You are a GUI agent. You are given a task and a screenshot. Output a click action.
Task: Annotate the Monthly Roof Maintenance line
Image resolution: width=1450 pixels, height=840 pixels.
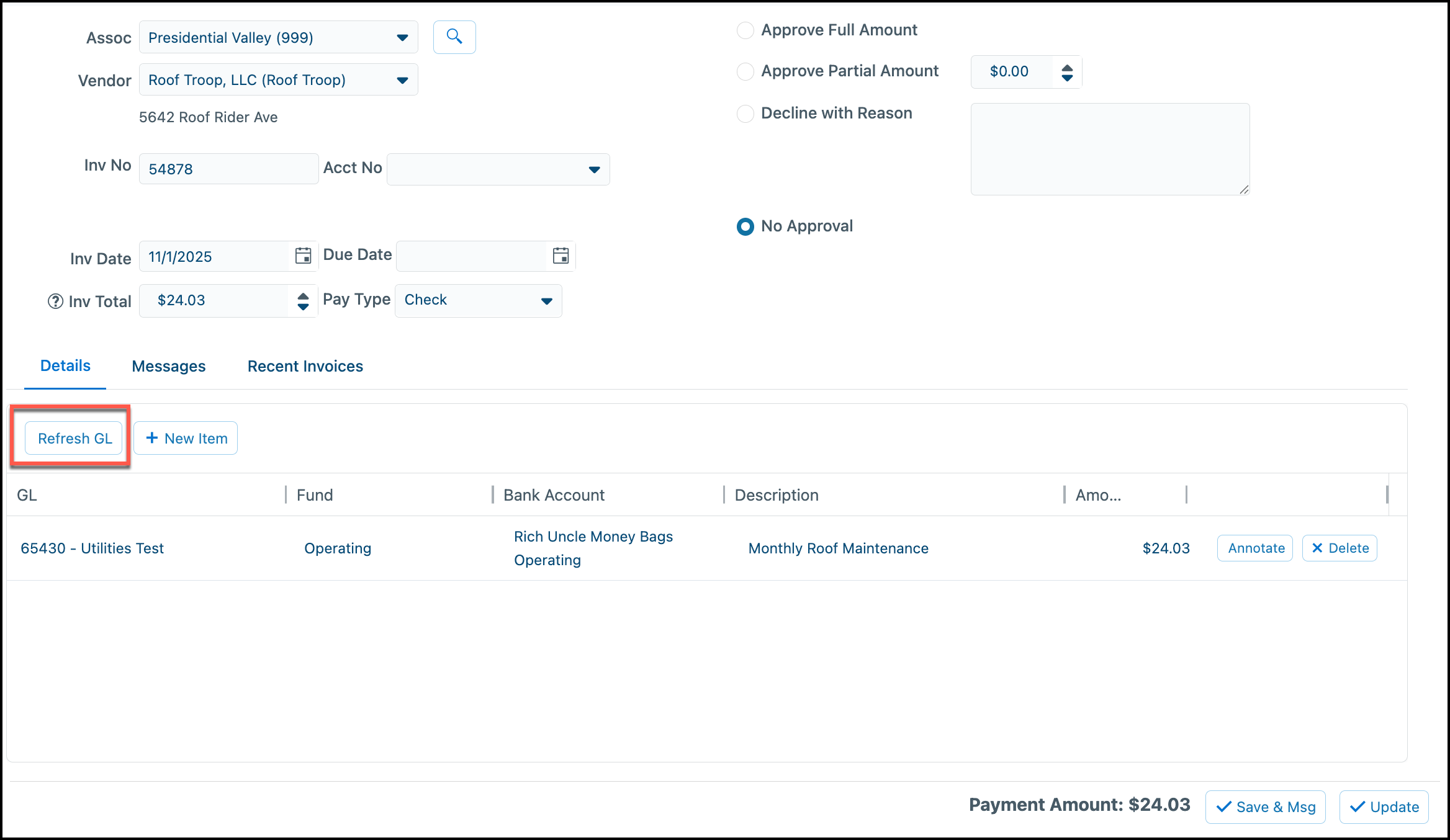point(1255,548)
